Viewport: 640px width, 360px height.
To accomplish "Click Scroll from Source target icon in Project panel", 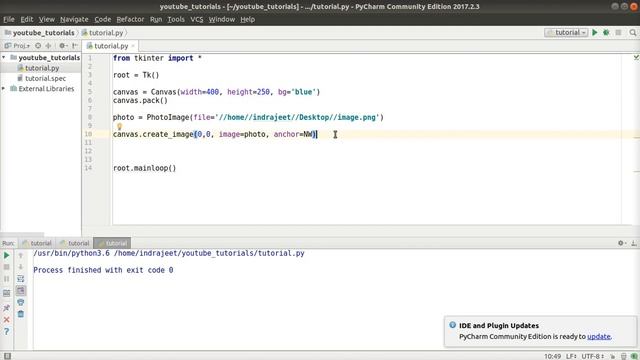I will [x=38, y=46].
